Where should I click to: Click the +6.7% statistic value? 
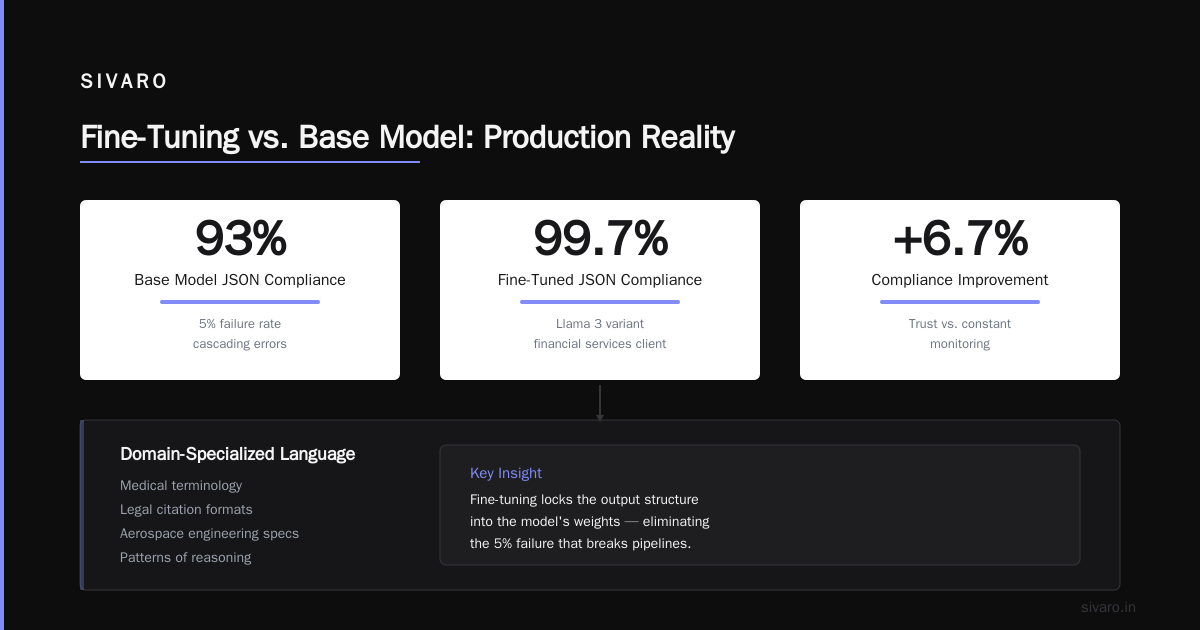tap(960, 238)
